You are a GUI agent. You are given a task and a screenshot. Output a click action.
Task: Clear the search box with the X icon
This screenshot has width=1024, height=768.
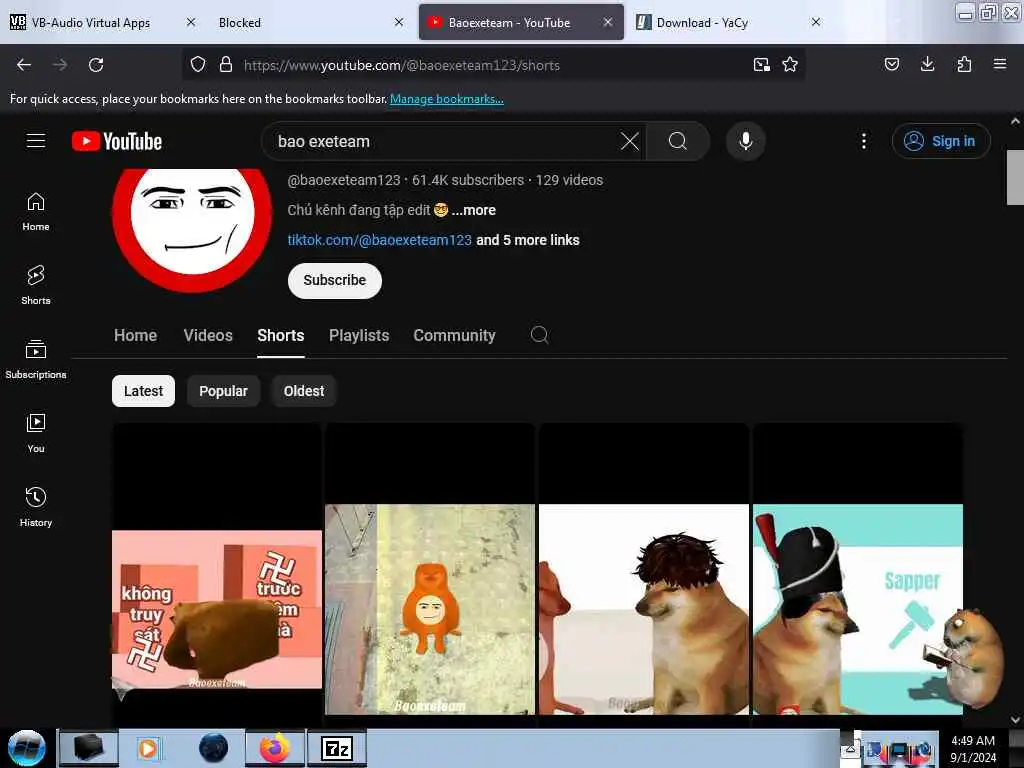(630, 141)
